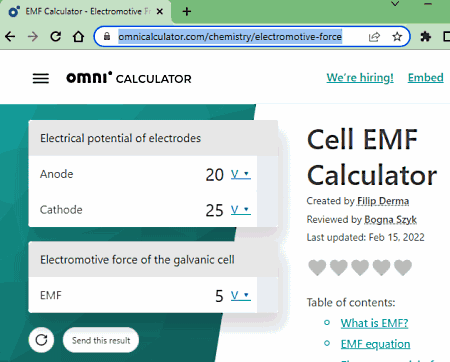Edit the Cathode value 25
Image resolution: width=450 pixels, height=362 pixels.
pos(214,210)
